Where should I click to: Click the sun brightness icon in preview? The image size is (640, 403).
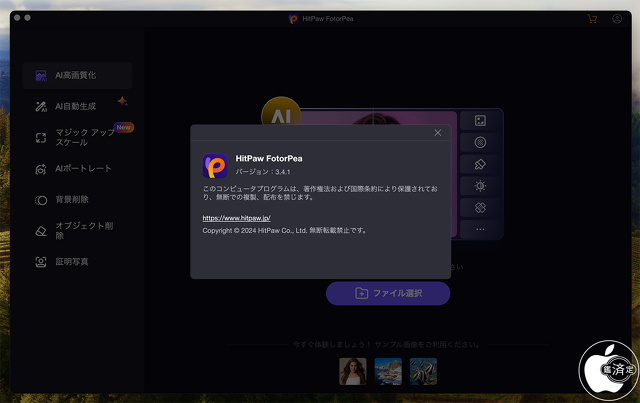[x=480, y=186]
